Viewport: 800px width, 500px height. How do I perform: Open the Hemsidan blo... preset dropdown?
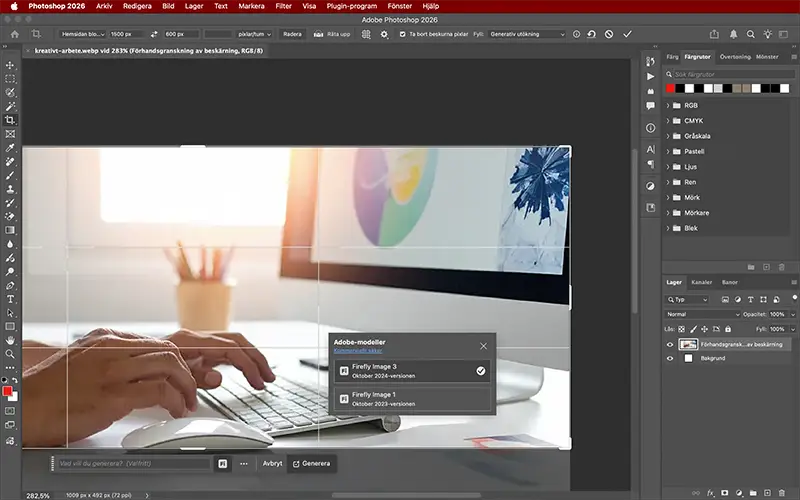(x=83, y=34)
